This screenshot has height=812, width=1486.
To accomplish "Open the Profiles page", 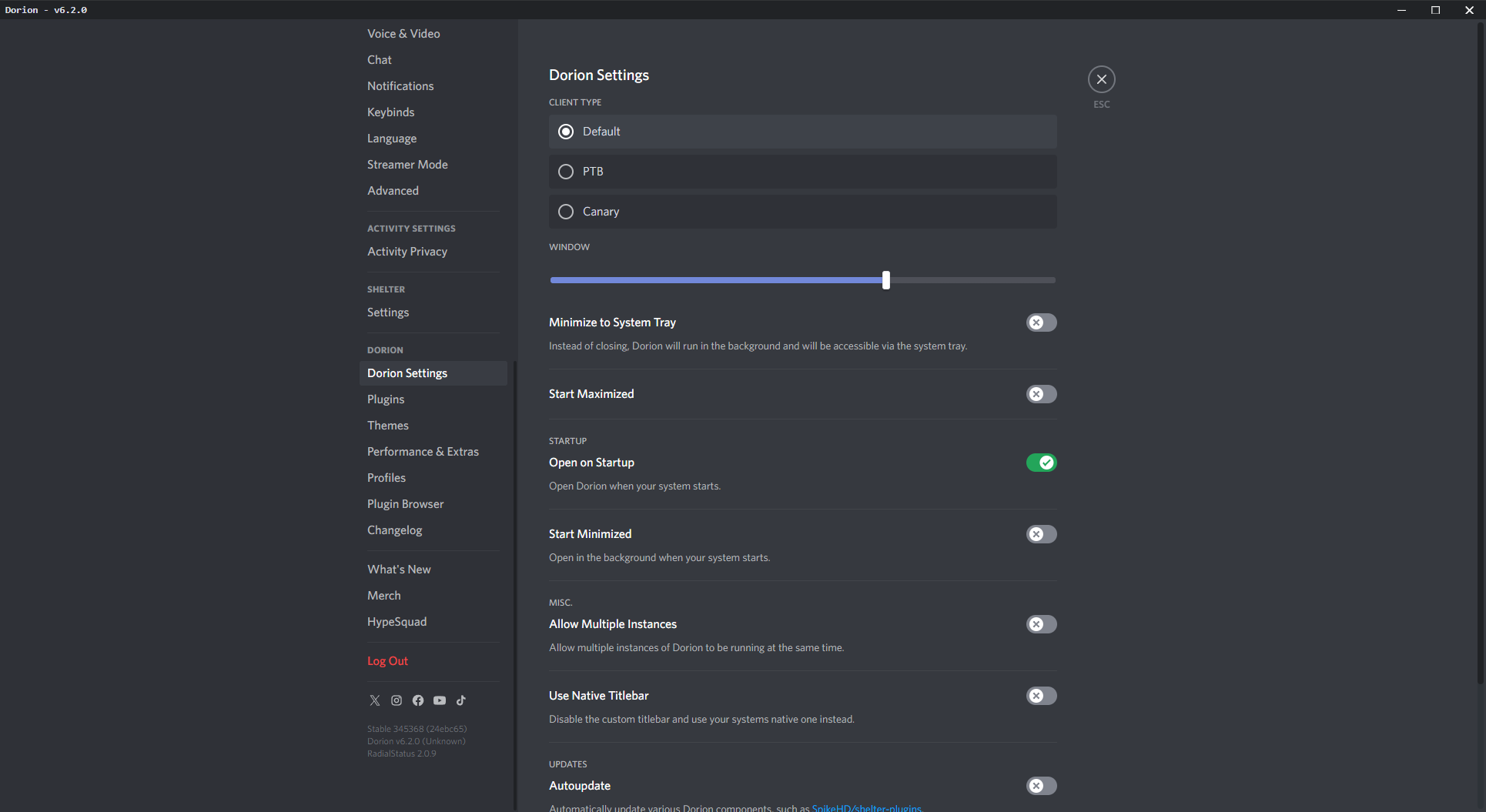I will (433, 478).
